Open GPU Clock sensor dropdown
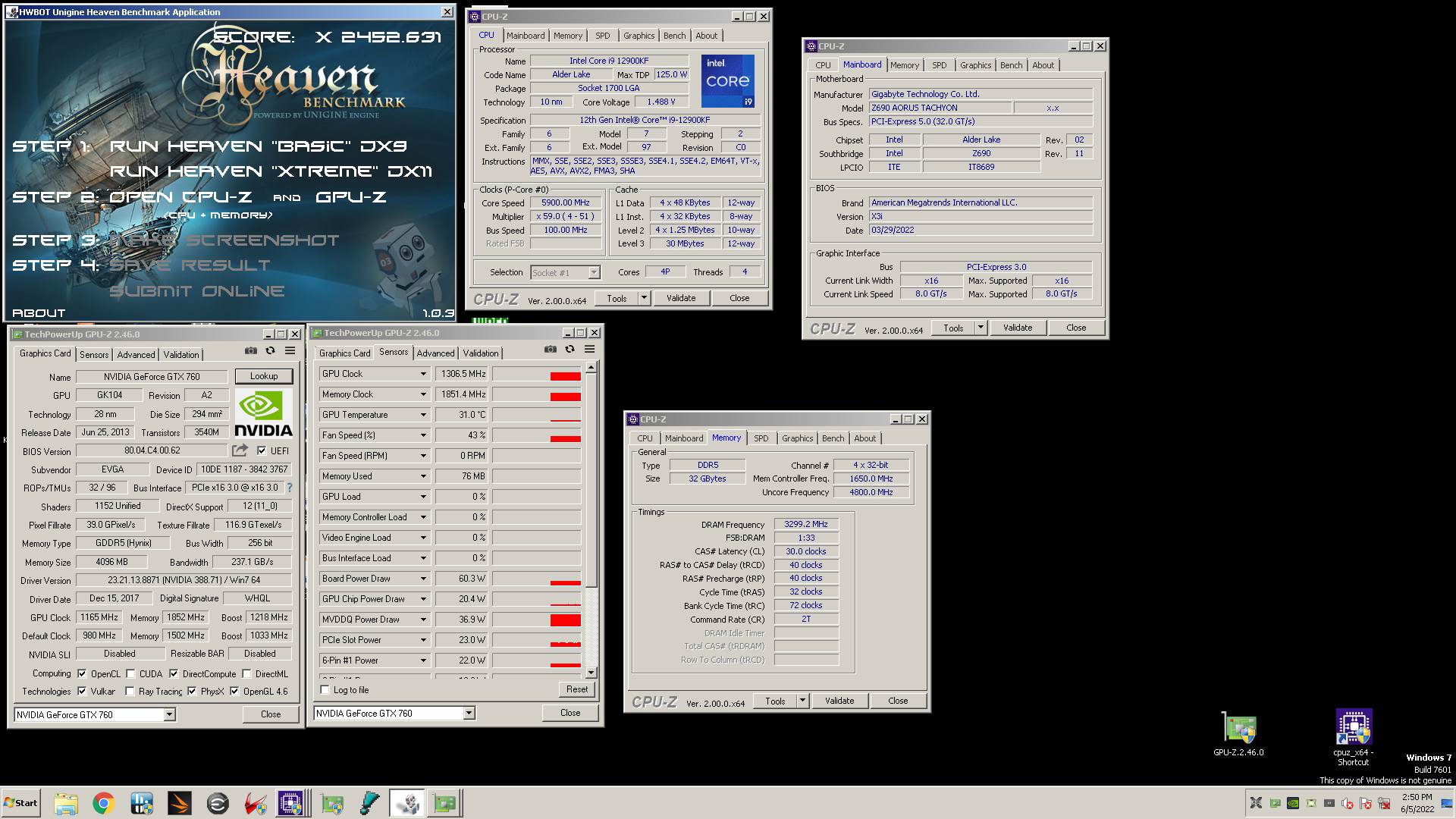The height and width of the screenshot is (819, 1456). pyautogui.click(x=423, y=374)
